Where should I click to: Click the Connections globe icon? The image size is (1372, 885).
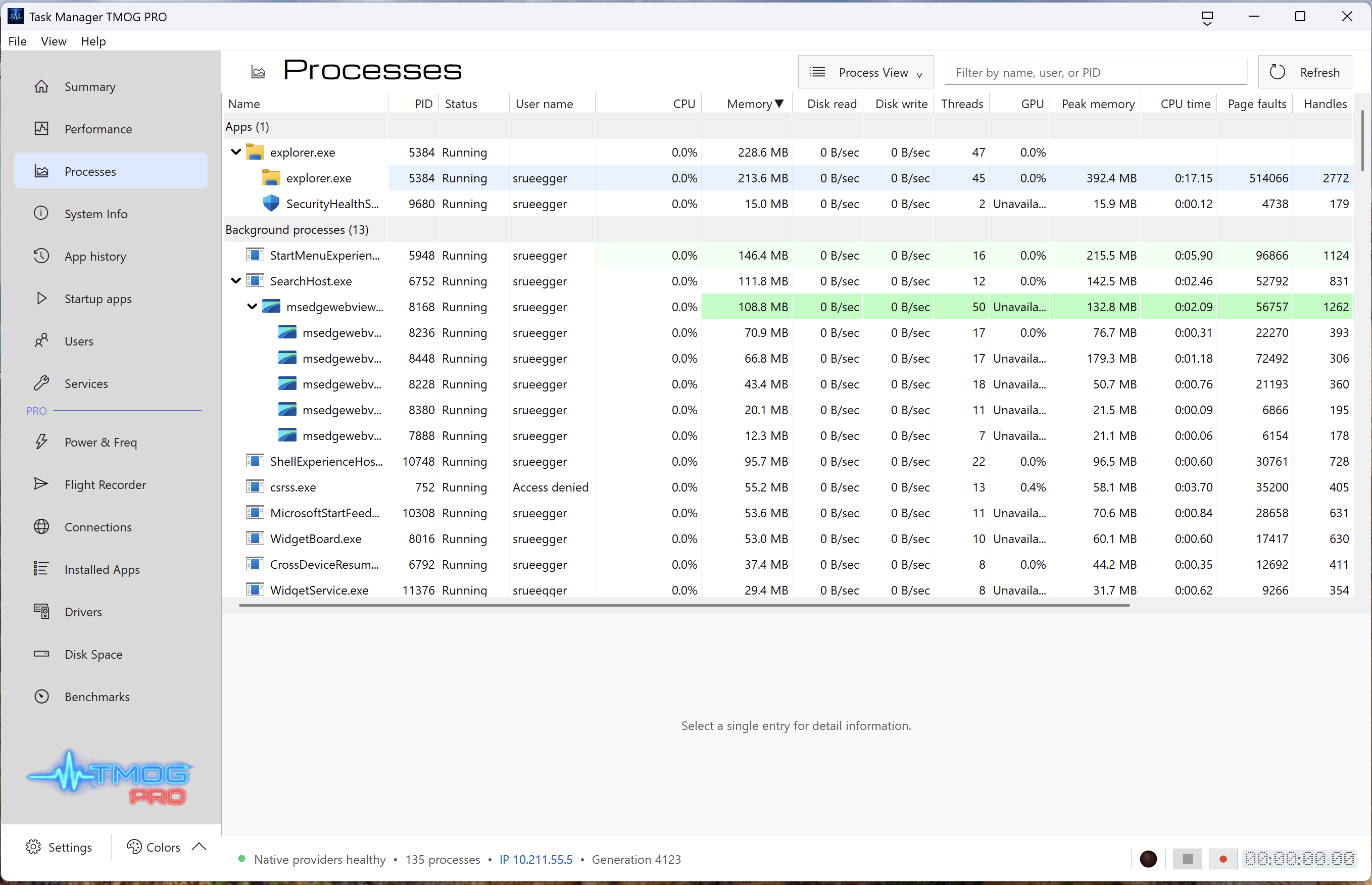click(41, 527)
